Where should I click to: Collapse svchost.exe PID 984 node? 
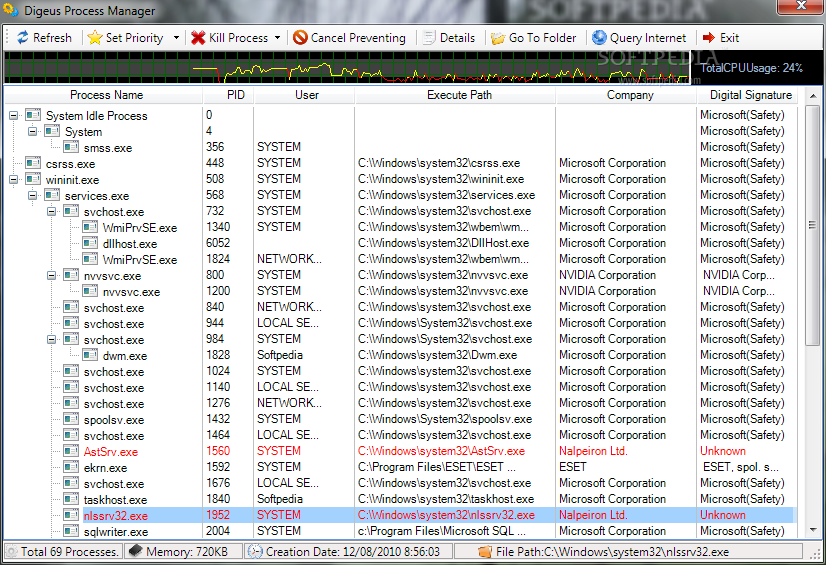click(52, 339)
